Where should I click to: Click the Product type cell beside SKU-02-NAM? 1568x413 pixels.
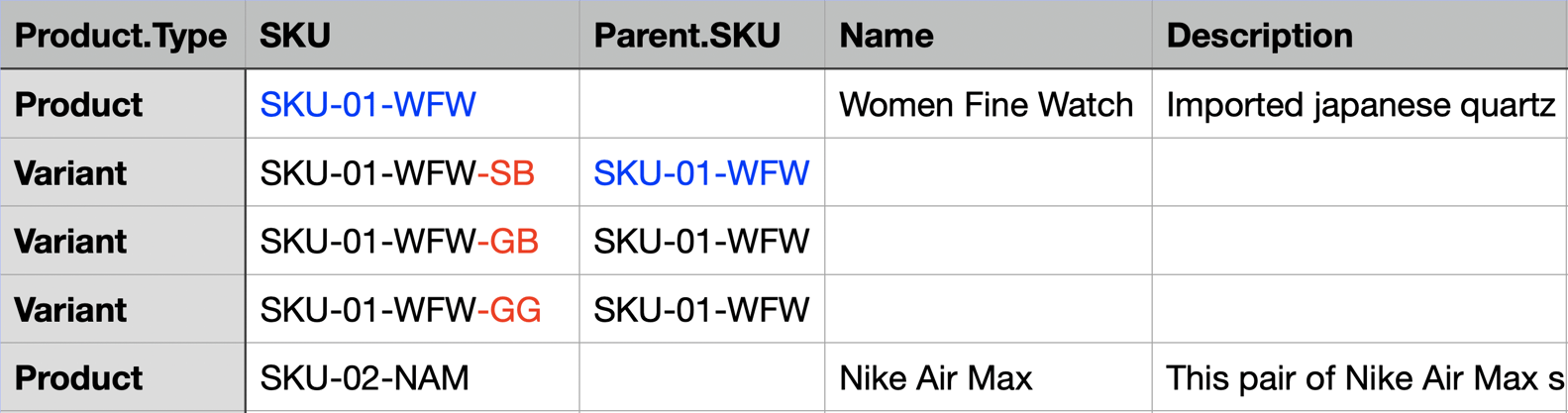tap(78, 378)
